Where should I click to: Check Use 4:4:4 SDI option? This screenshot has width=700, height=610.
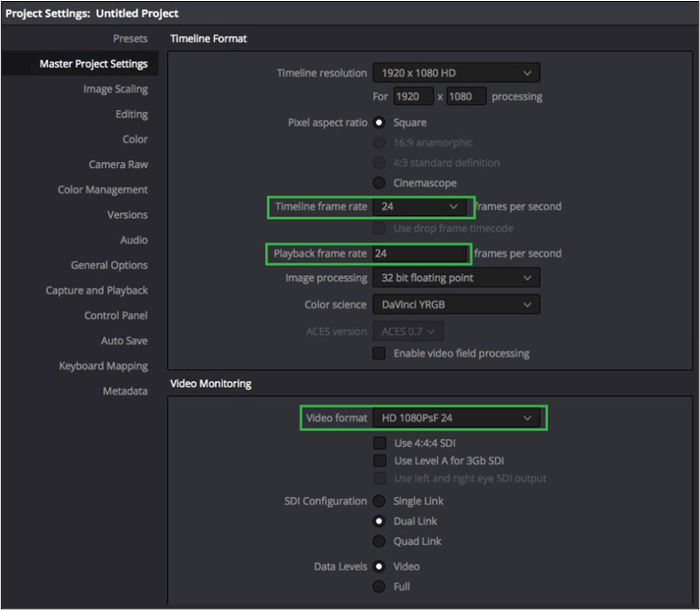coord(380,443)
